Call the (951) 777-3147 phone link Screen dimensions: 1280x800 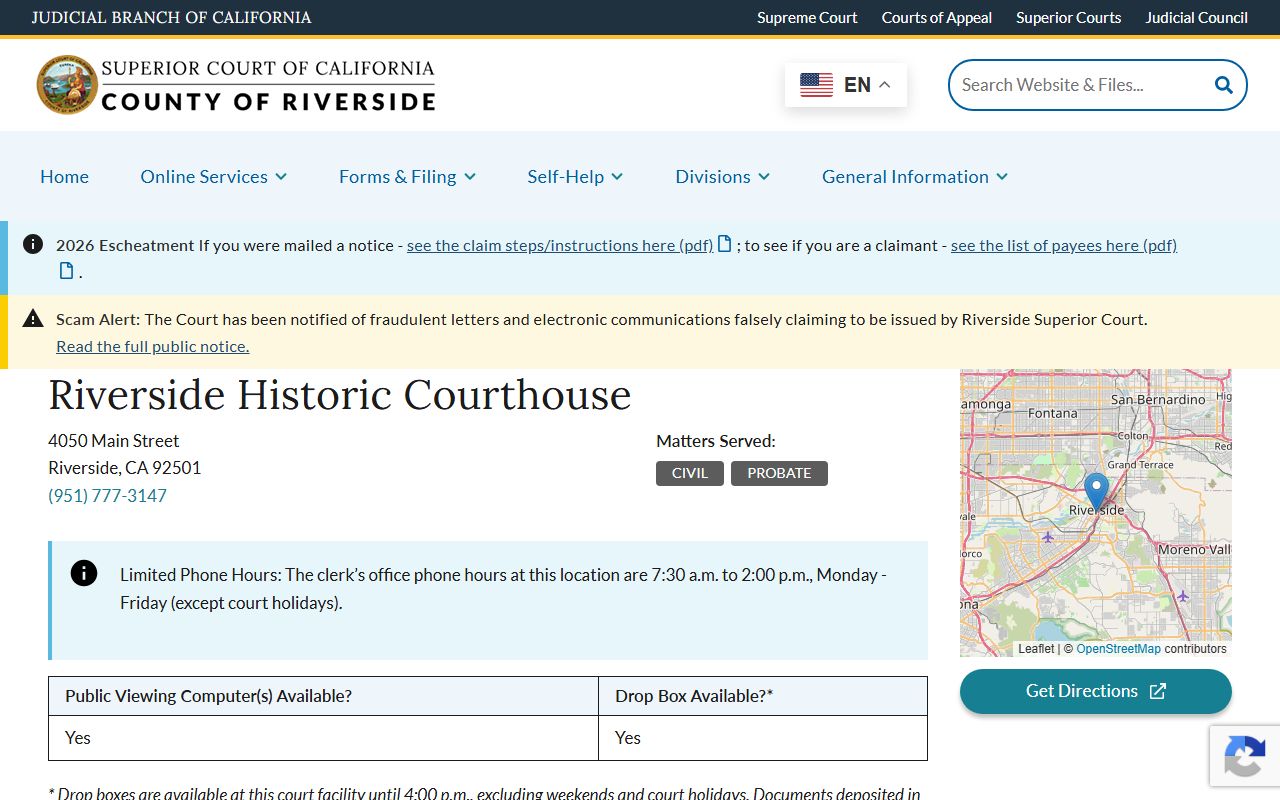[107, 495]
